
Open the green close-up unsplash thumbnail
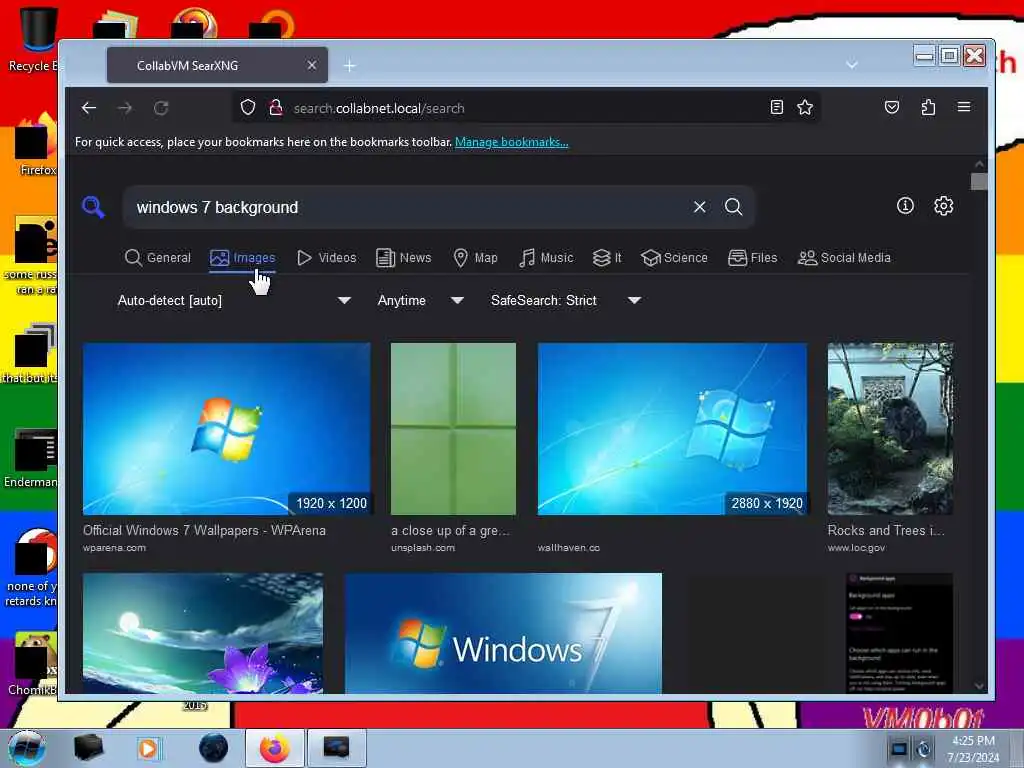[453, 429]
